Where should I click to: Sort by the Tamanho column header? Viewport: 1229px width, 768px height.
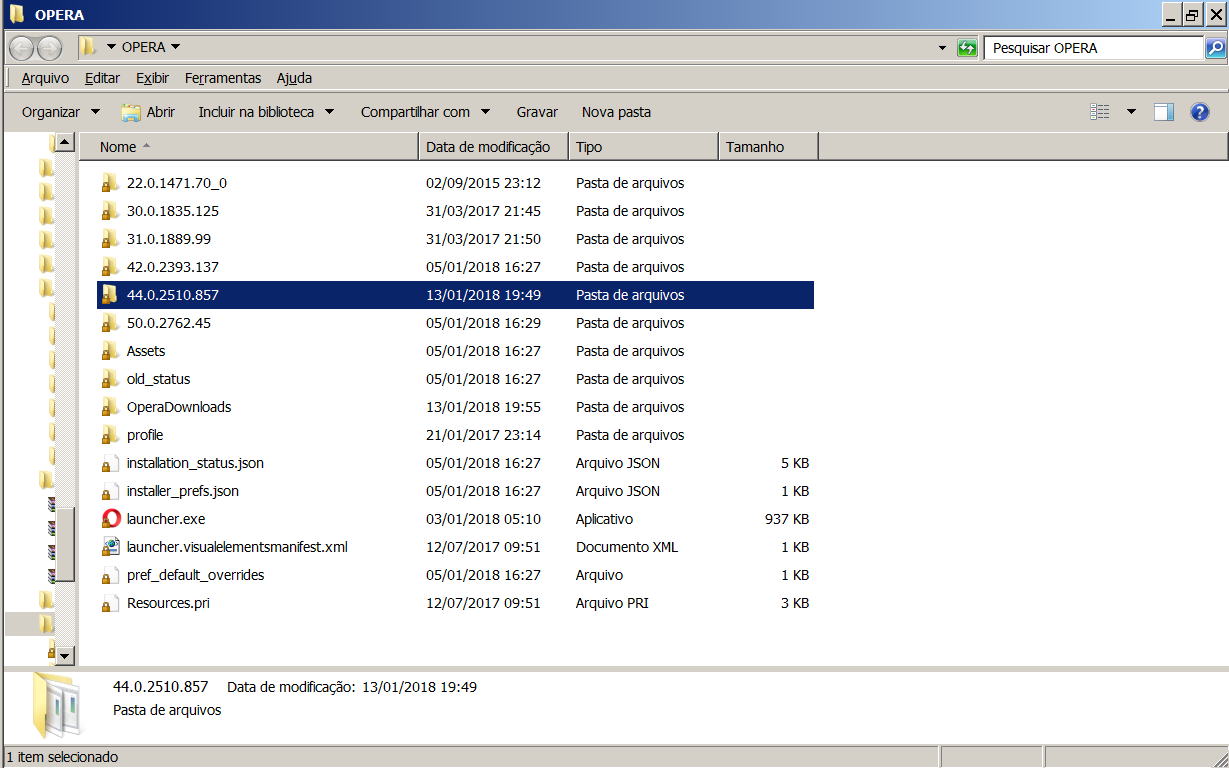click(x=767, y=147)
